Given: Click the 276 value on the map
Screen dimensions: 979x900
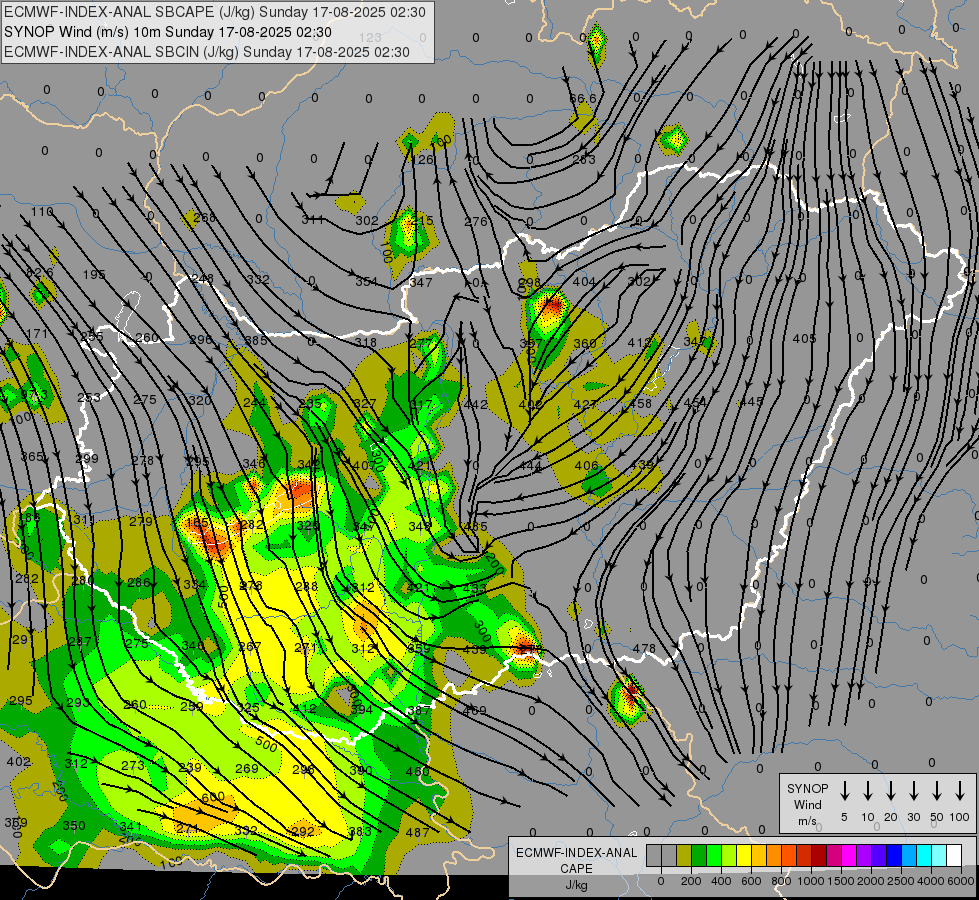Looking at the screenshot, I should [476, 221].
